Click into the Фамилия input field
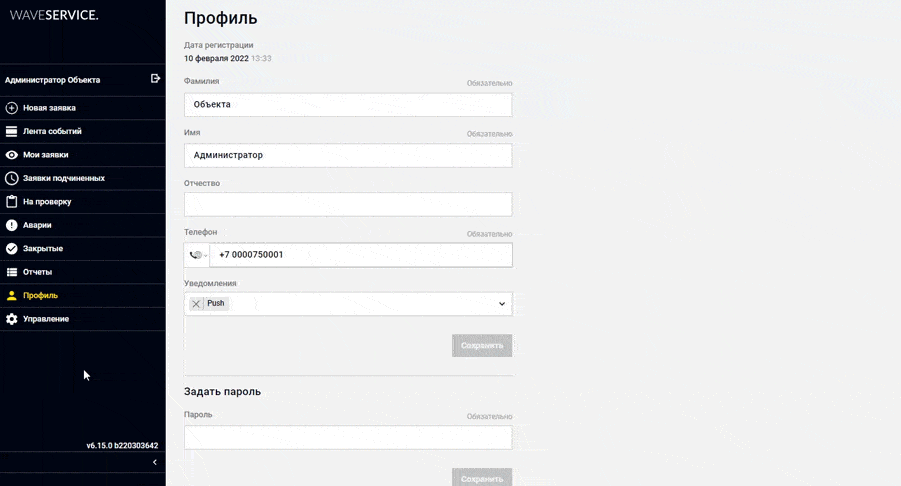 point(348,105)
